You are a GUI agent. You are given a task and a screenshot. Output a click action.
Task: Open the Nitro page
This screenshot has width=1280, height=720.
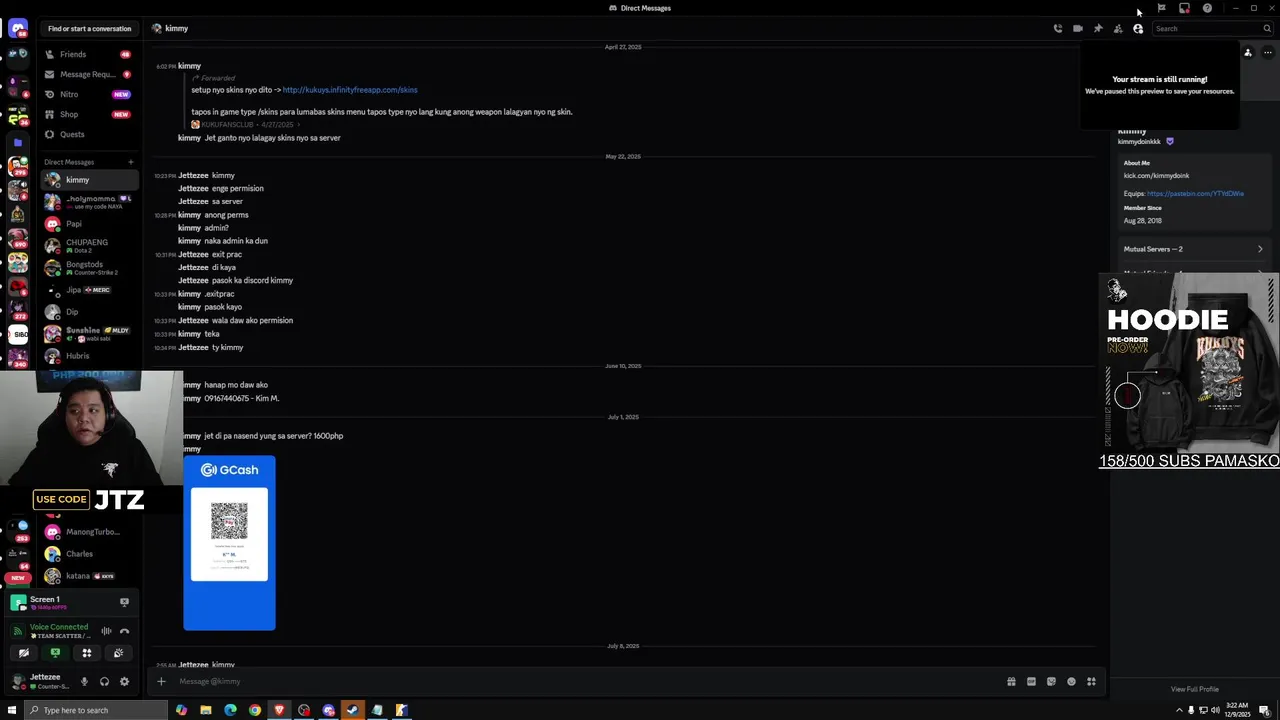[x=90, y=94]
